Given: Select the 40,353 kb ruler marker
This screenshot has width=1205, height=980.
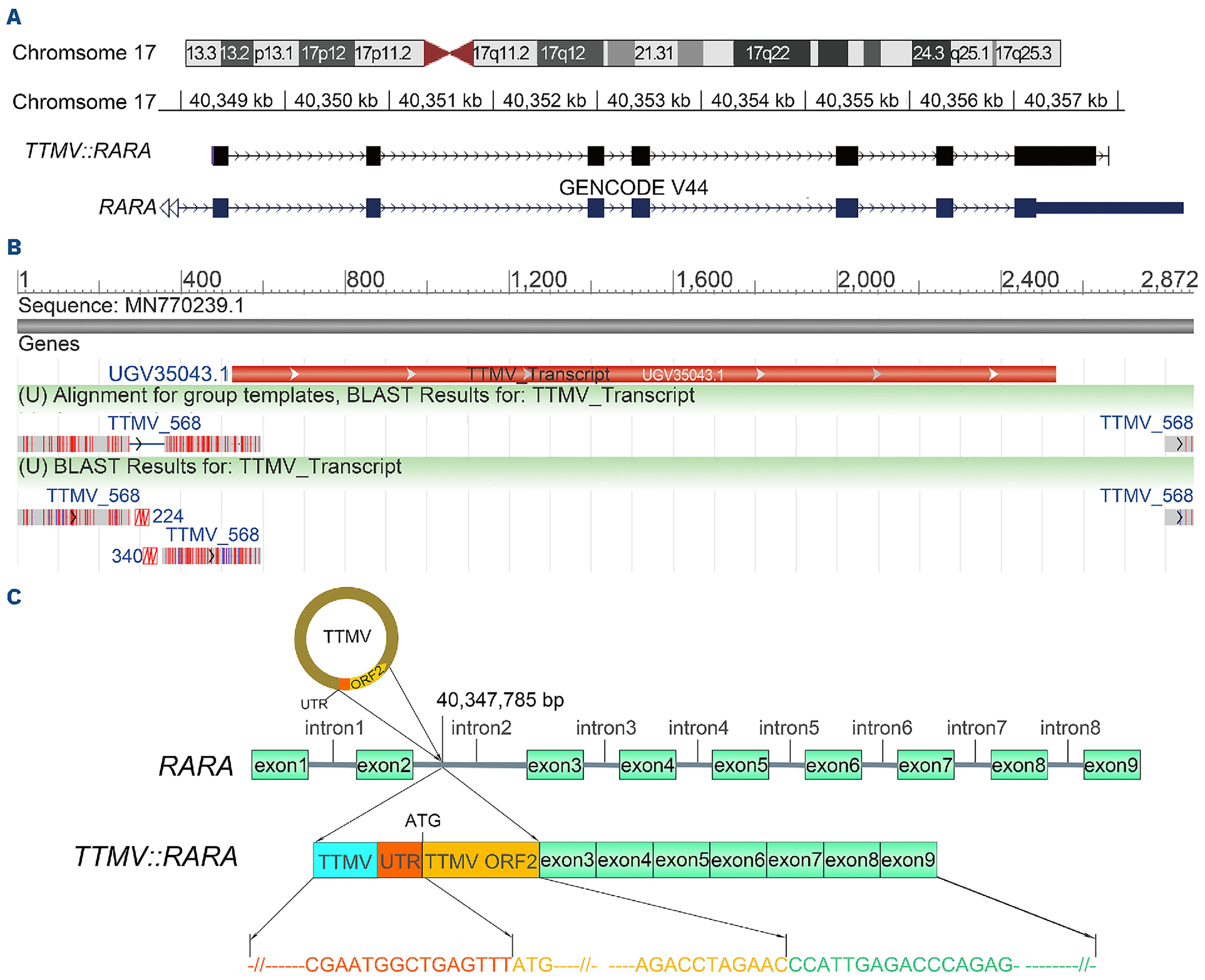Looking at the screenshot, I should coord(648,101).
